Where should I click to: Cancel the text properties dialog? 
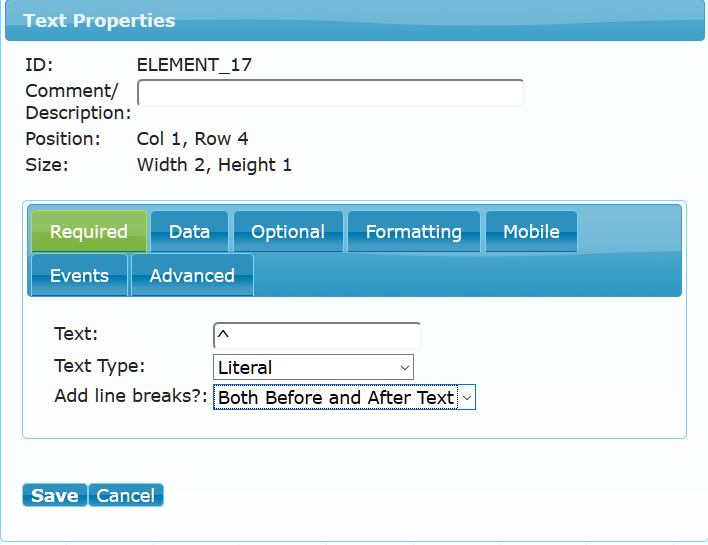(x=126, y=495)
